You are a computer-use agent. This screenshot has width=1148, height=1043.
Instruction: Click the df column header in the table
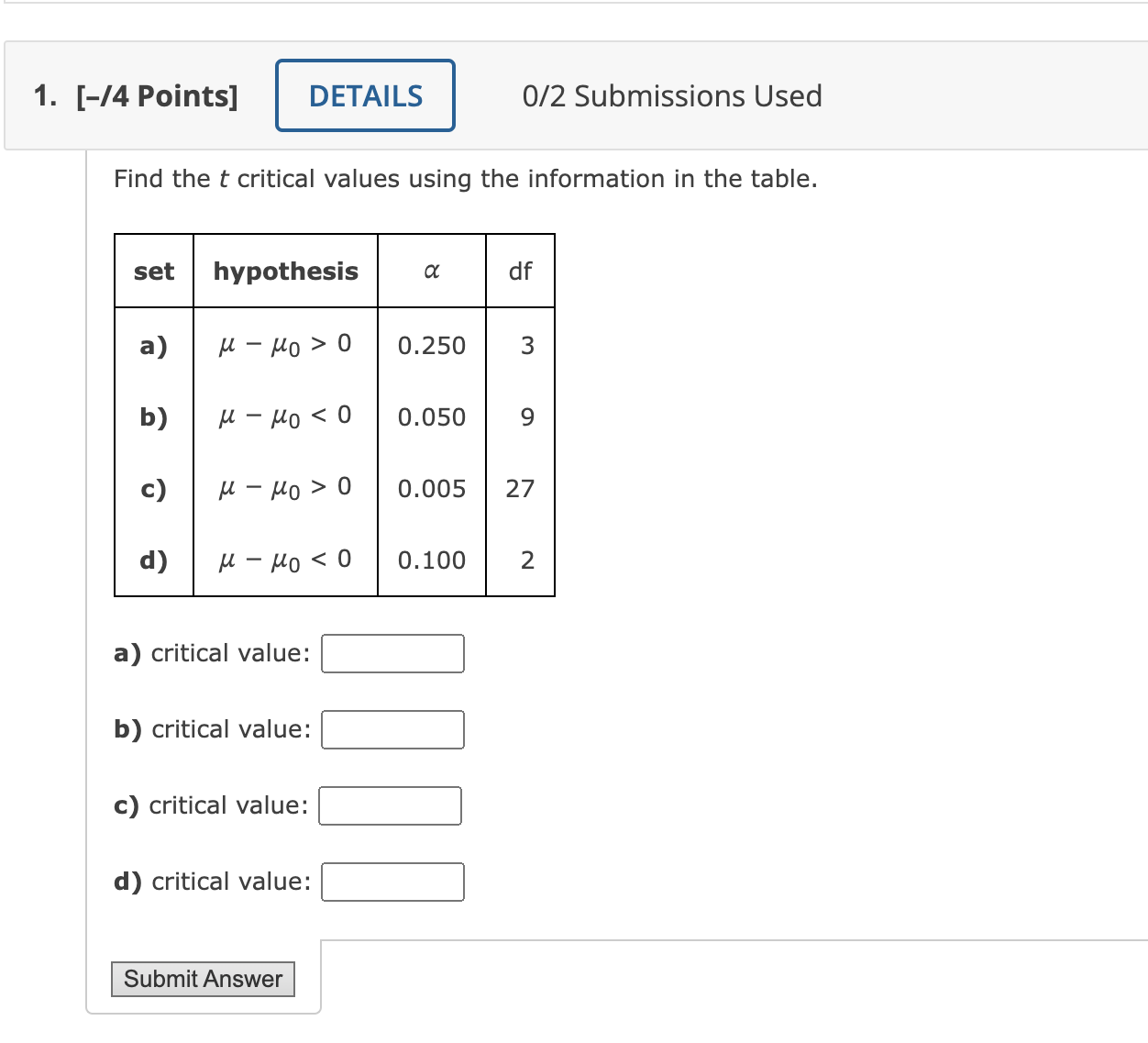pos(520,271)
